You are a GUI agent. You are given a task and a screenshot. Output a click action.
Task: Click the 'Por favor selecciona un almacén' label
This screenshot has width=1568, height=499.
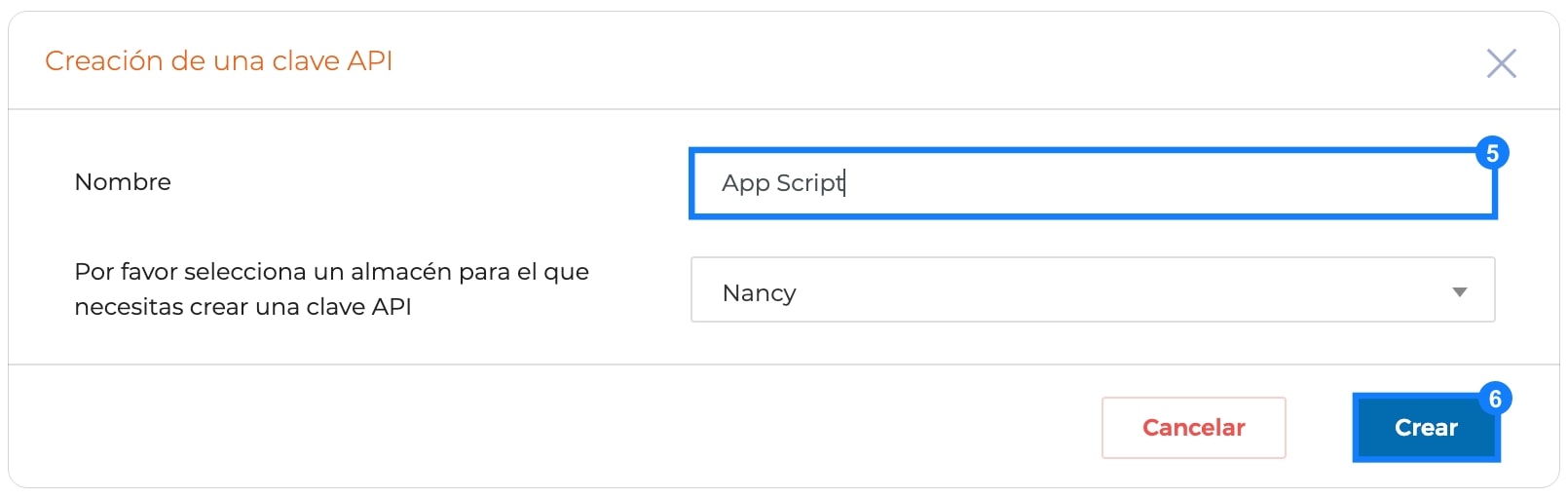pyautogui.click(x=332, y=288)
